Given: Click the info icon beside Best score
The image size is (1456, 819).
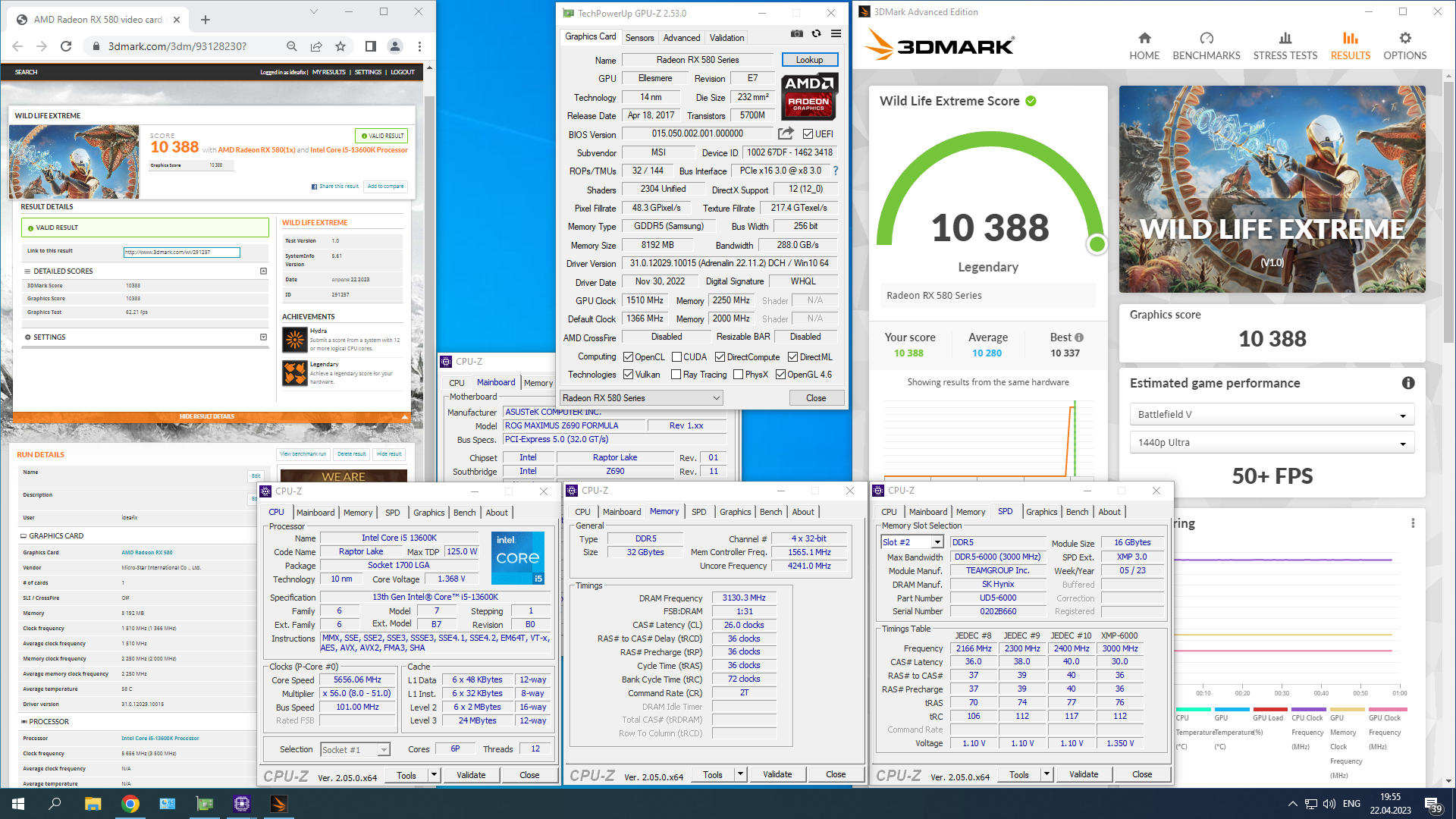Looking at the screenshot, I should pos(1079,337).
